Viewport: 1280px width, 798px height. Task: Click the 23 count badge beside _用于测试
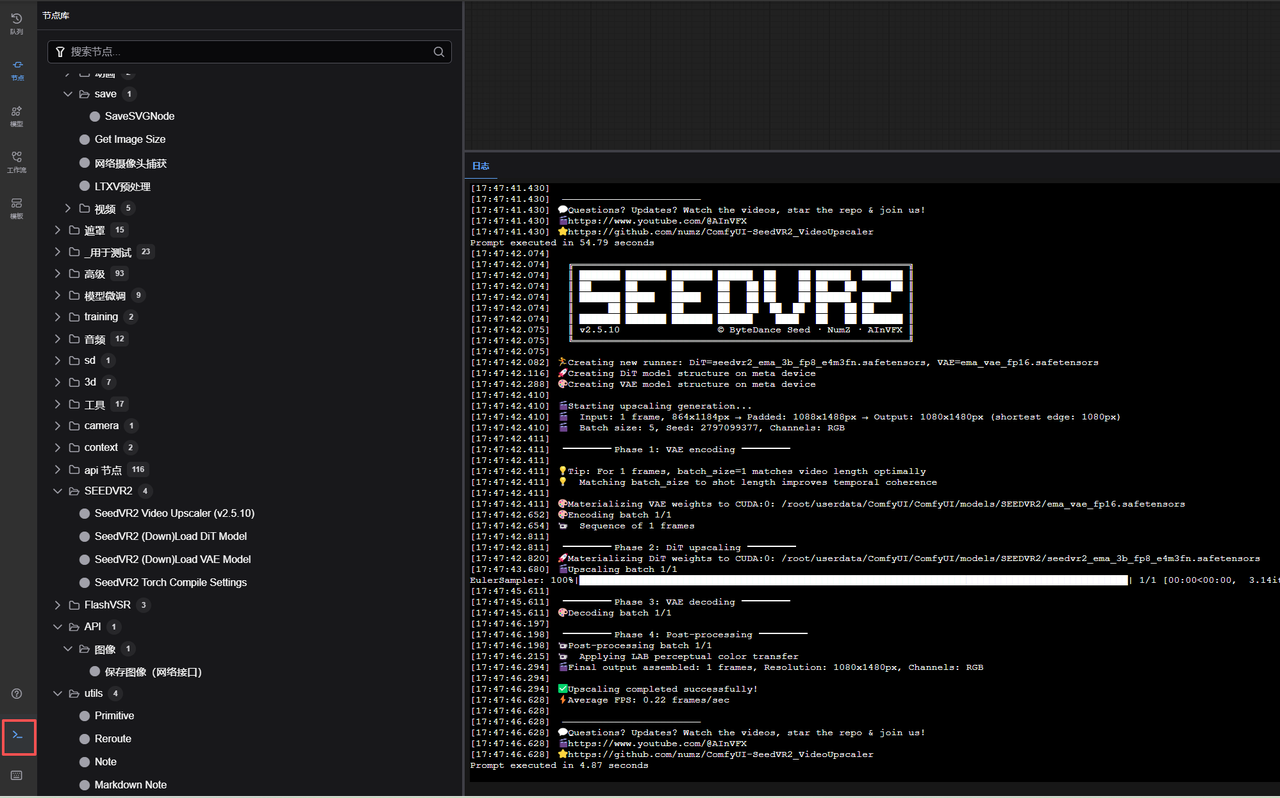[146, 252]
